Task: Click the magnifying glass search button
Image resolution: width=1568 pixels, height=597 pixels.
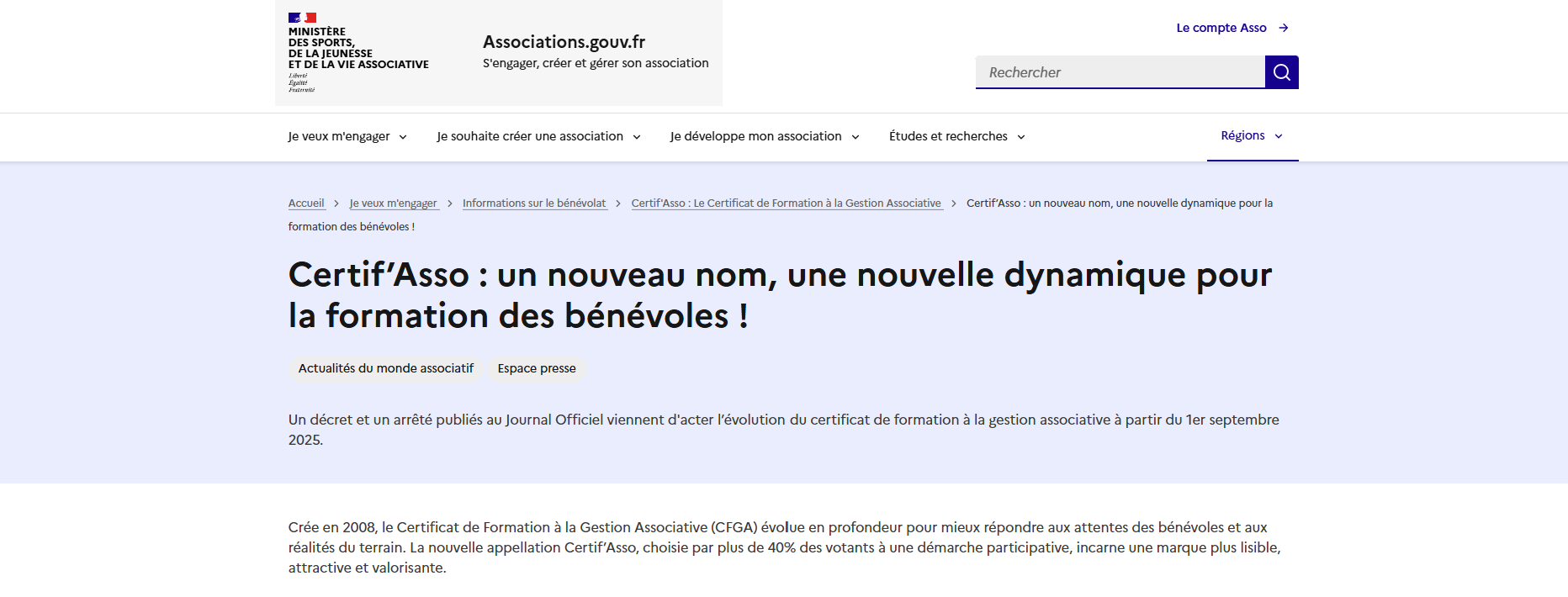Action: [x=1281, y=72]
